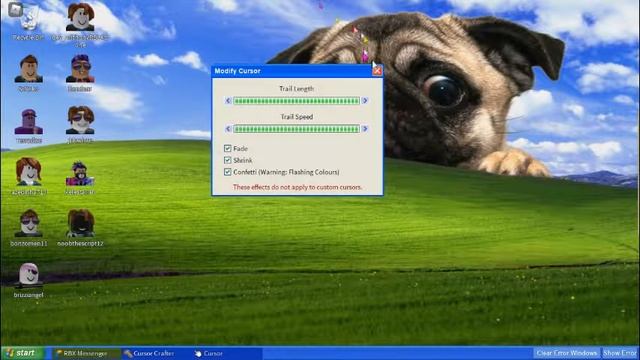Screen dimensions: 640x360
Task: Click the Clear Error Windows button
Action: [567, 353]
